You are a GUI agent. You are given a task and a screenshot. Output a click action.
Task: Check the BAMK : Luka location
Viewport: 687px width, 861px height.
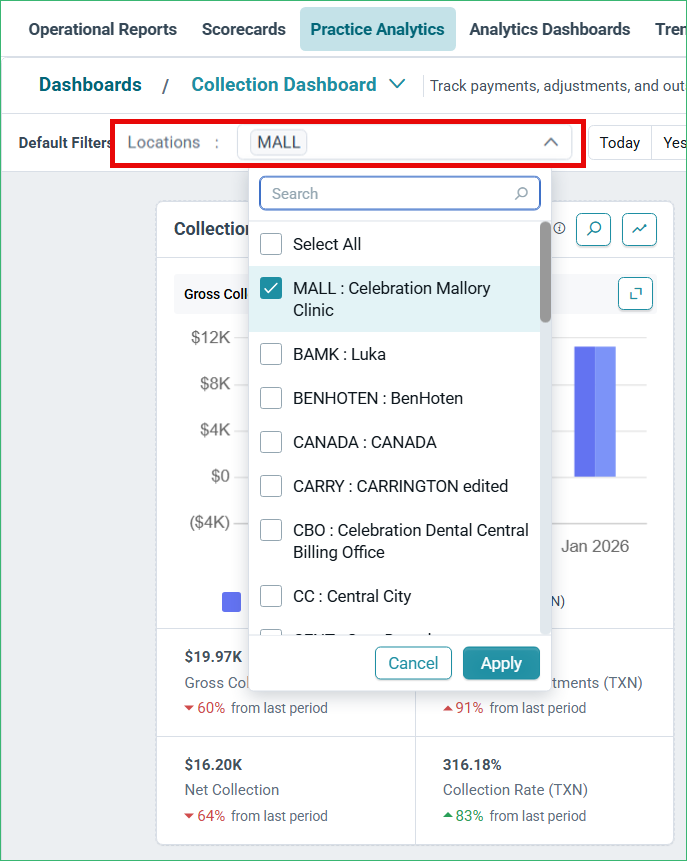tap(271, 354)
